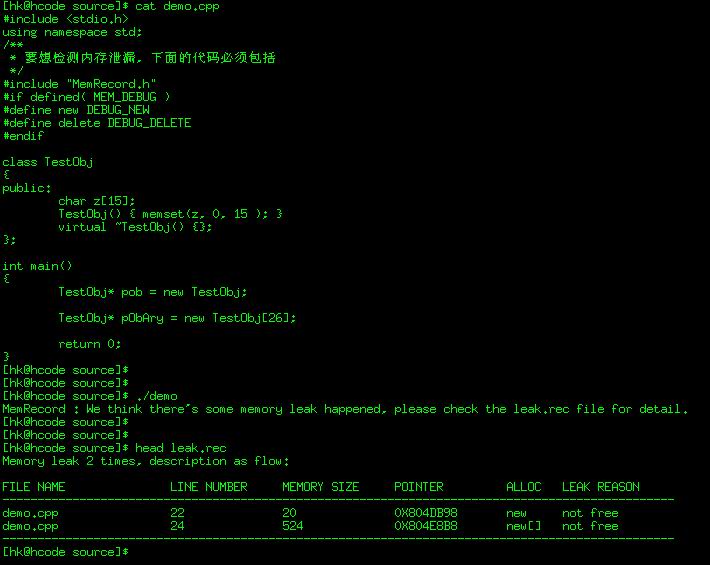Click the 'new TestObj[26]' array allocation line

click(x=177, y=318)
